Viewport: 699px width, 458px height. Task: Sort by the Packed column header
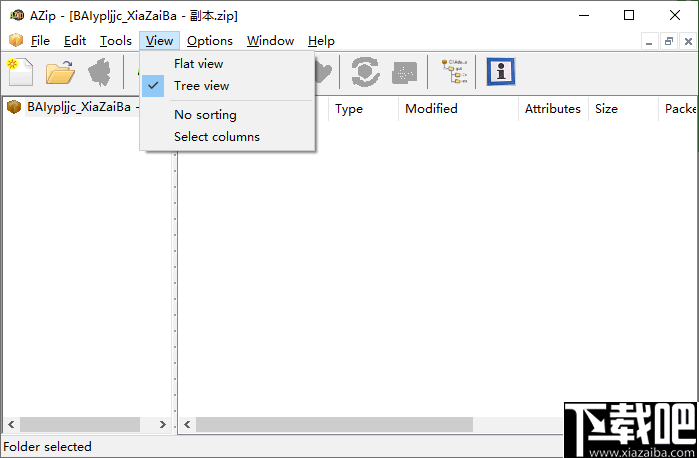pyautogui.click(x=678, y=109)
